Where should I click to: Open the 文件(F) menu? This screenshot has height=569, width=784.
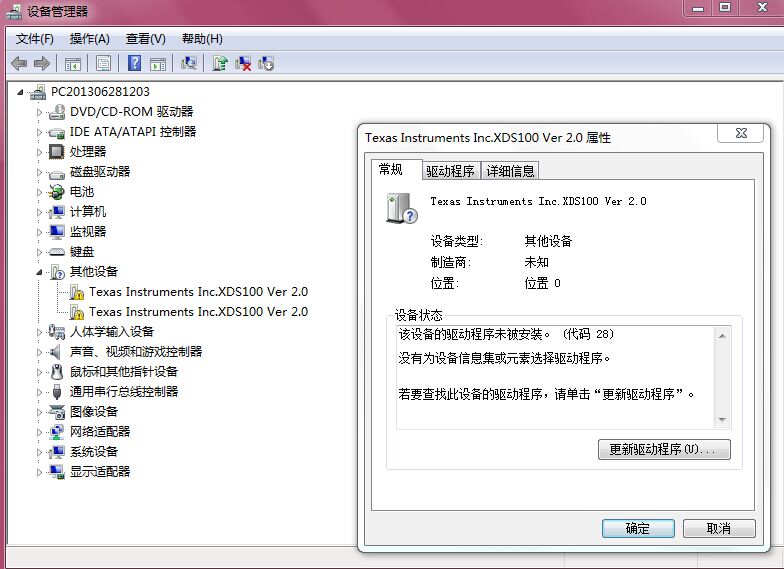pyautogui.click(x=34, y=38)
